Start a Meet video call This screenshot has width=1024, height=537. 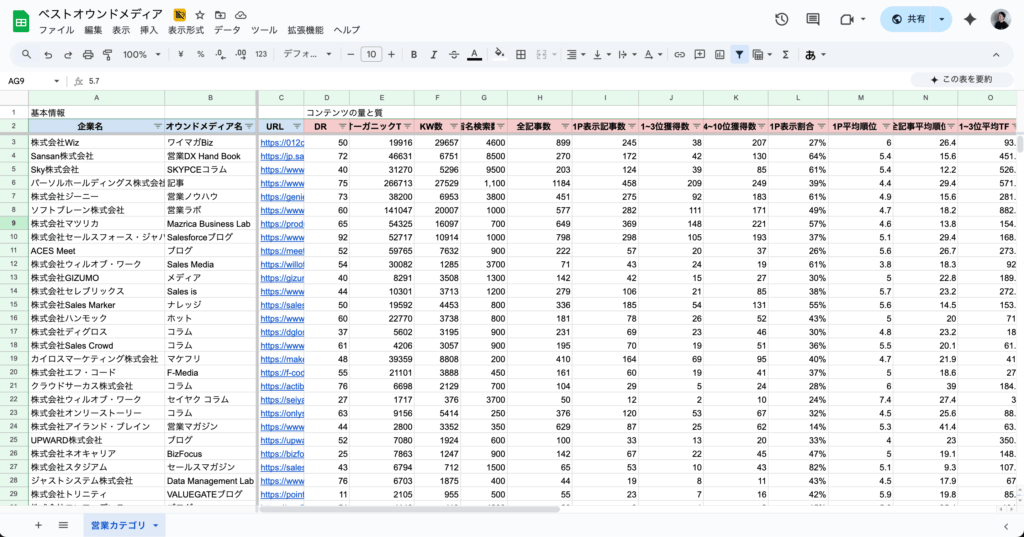(847, 20)
